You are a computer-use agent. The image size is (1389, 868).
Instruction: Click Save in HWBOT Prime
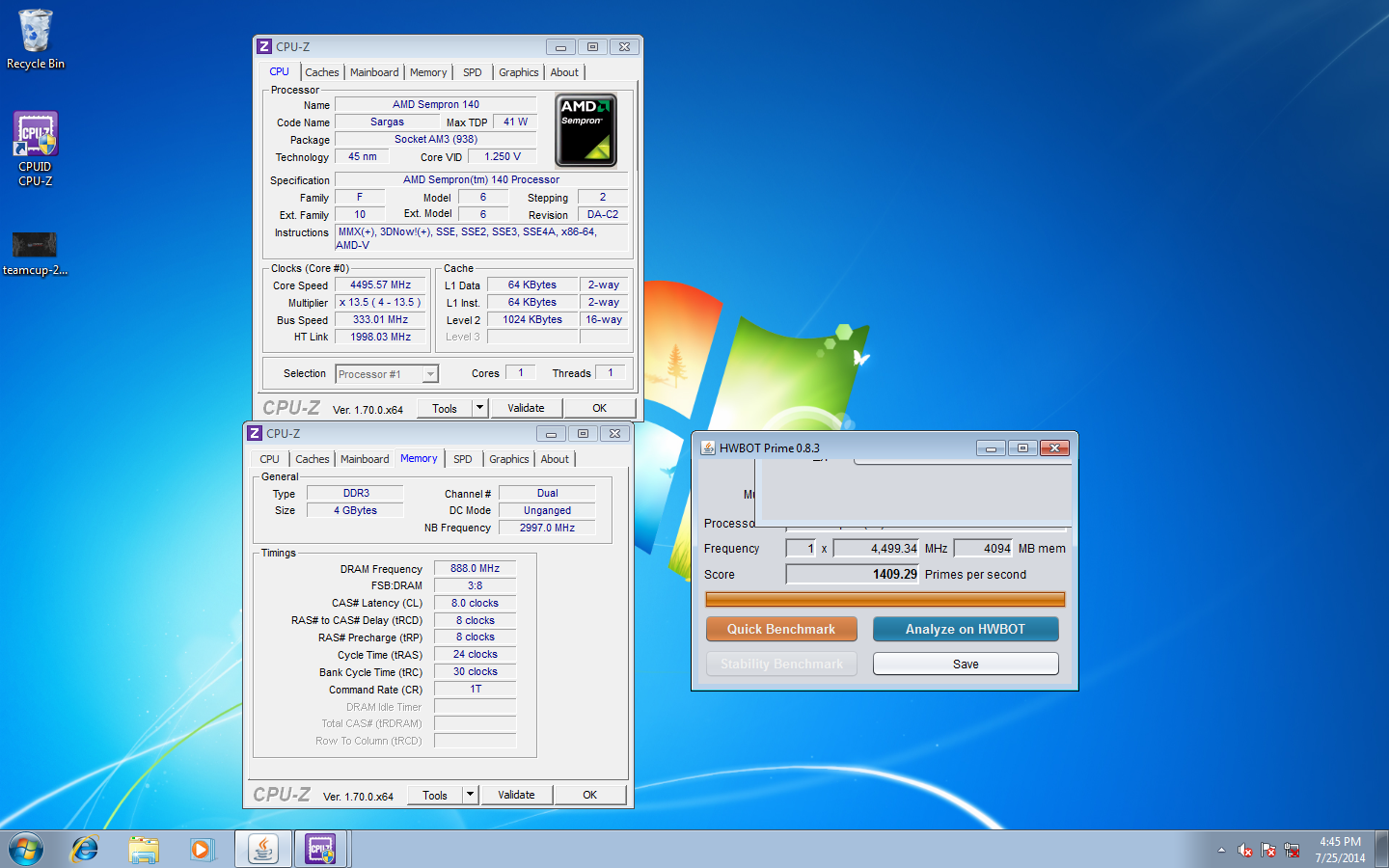pyautogui.click(x=966, y=664)
